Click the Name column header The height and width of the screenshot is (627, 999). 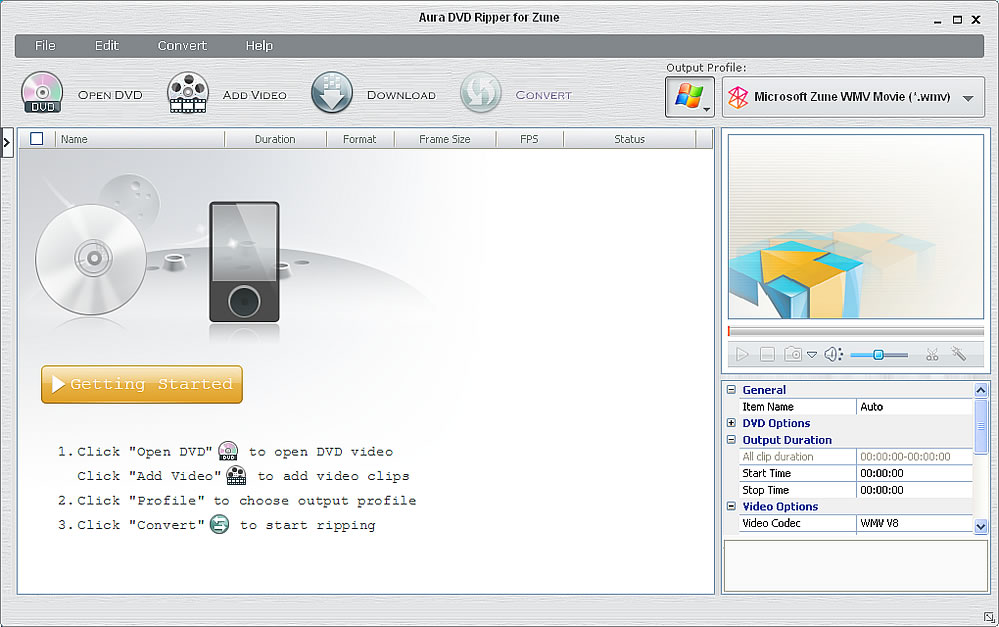[x=140, y=139]
